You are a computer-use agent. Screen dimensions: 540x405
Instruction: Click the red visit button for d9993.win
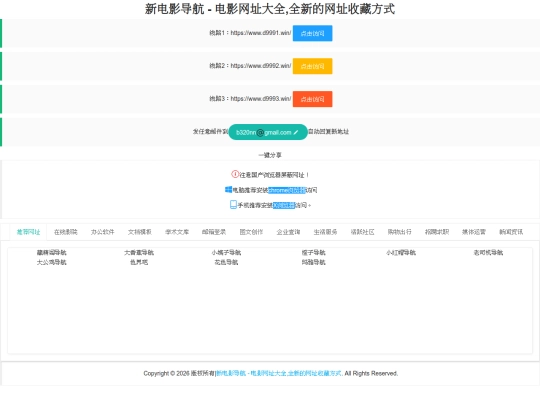click(x=312, y=99)
